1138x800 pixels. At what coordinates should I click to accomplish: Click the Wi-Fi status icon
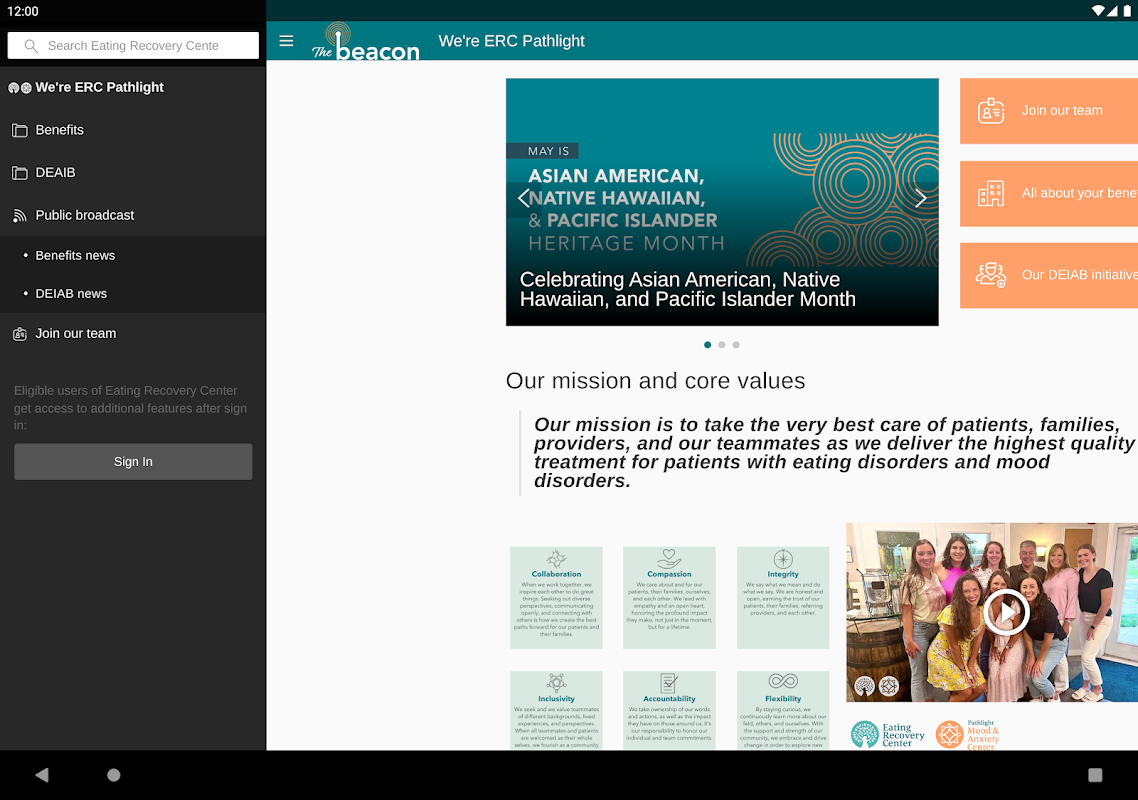[1098, 11]
